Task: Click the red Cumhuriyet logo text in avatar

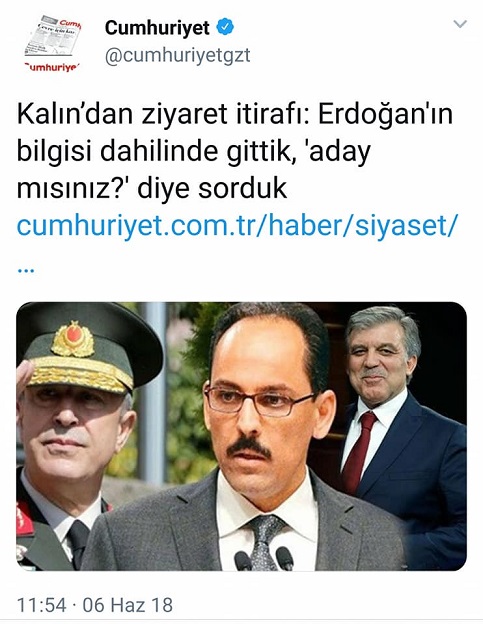Action: 52,67
